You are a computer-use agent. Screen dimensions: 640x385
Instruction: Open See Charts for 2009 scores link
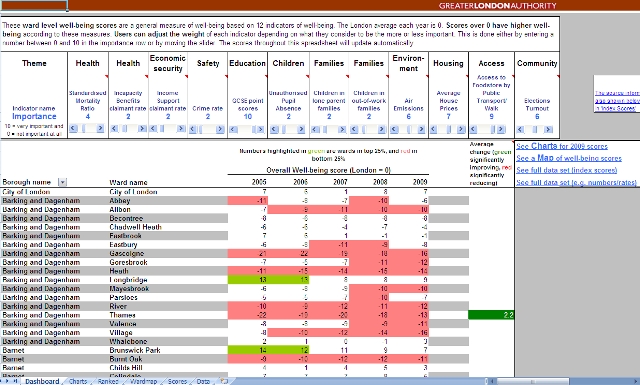click(x=562, y=146)
